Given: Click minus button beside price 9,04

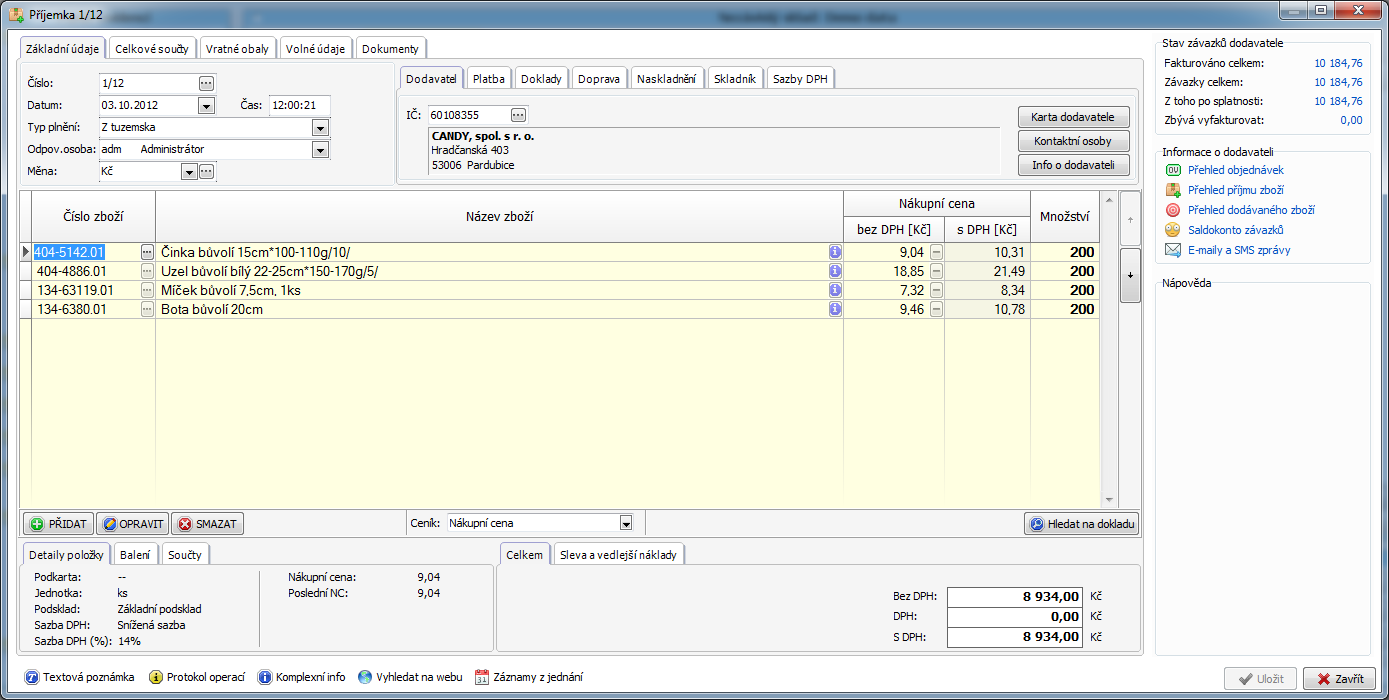Looking at the screenshot, I should [x=936, y=253].
